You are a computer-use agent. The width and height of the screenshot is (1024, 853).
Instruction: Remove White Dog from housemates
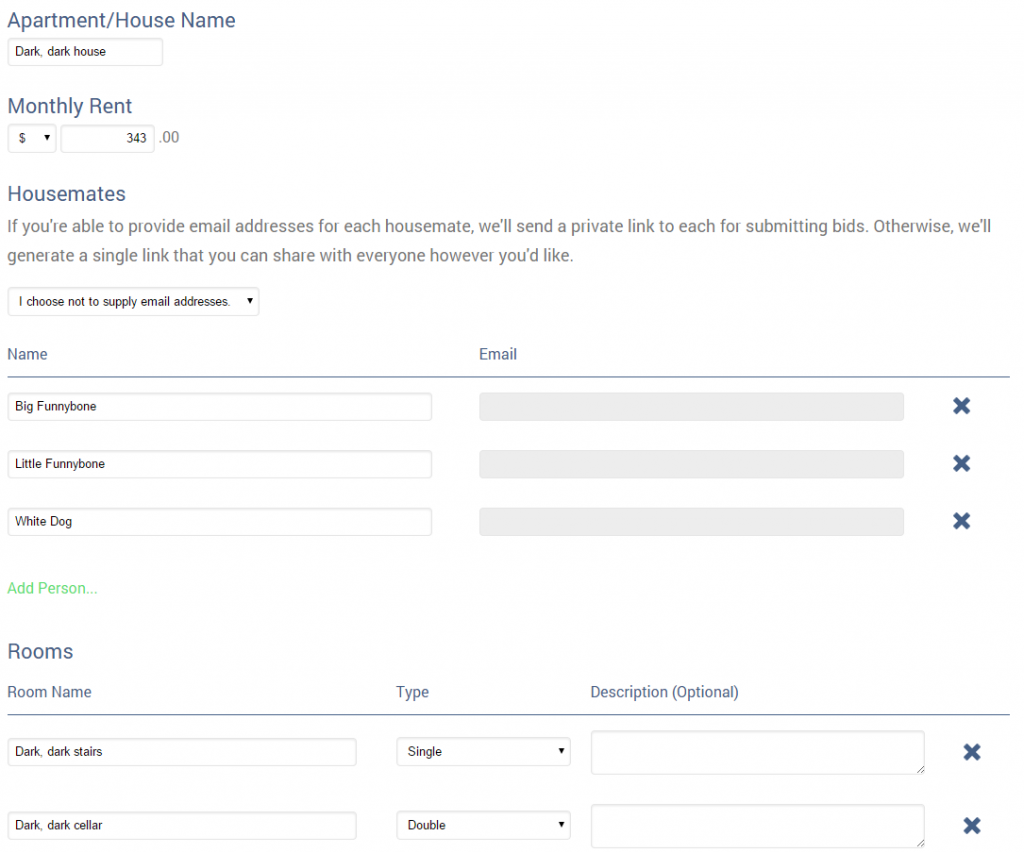(961, 521)
